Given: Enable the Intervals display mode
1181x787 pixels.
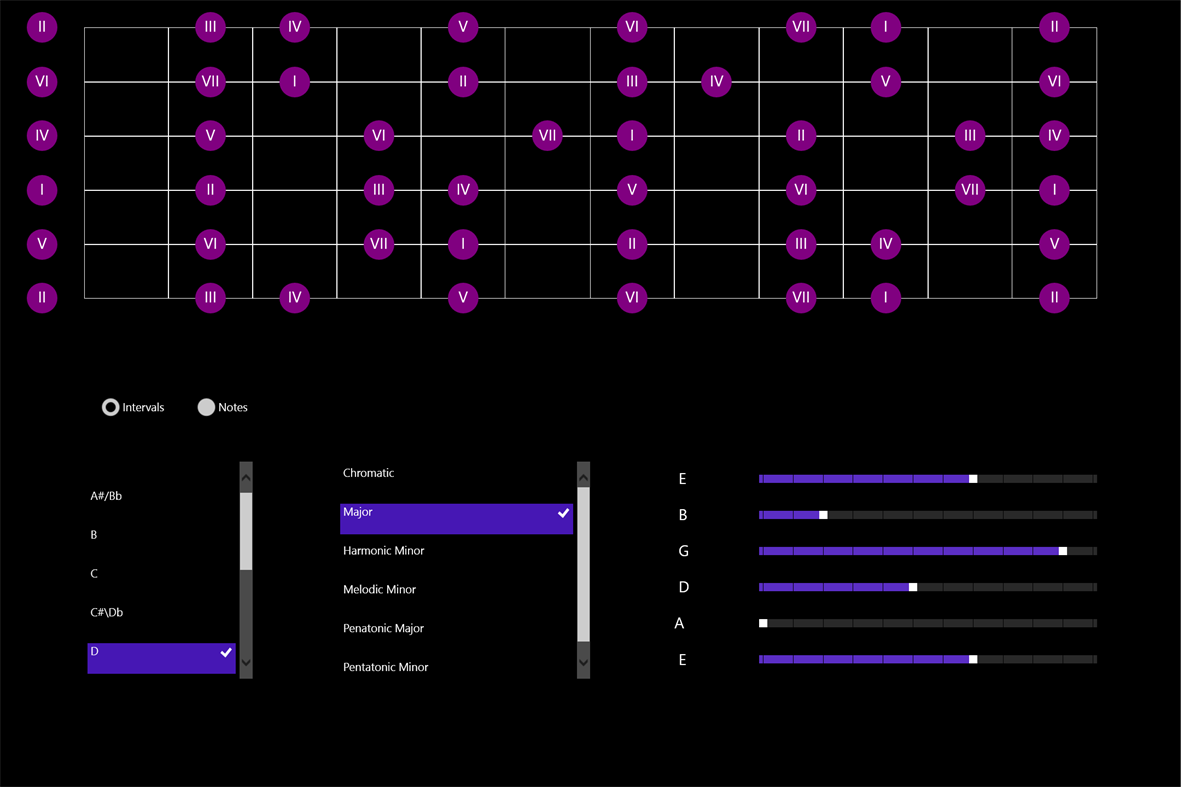Looking at the screenshot, I should [x=110, y=407].
